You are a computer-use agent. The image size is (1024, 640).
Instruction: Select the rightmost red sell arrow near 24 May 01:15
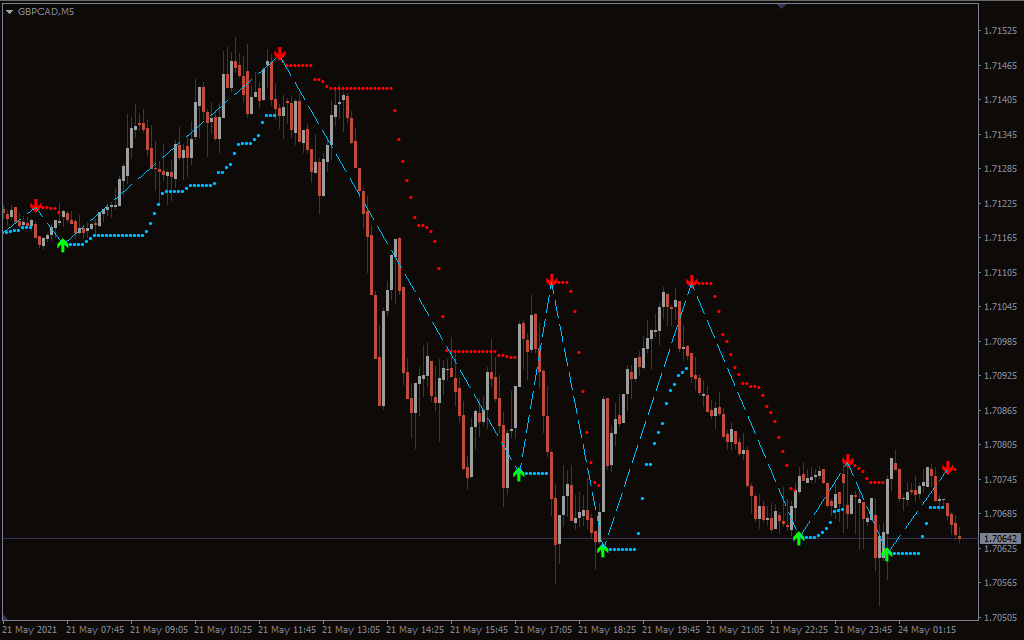949,466
